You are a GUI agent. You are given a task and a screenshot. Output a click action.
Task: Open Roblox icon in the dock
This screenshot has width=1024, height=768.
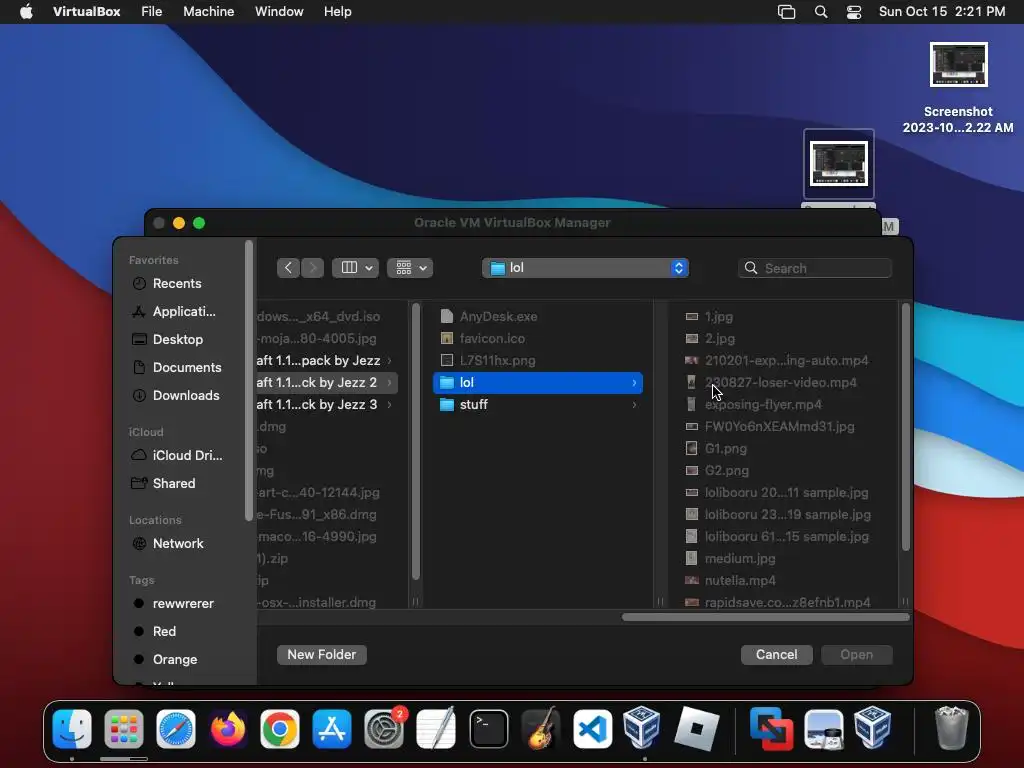[x=696, y=729]
